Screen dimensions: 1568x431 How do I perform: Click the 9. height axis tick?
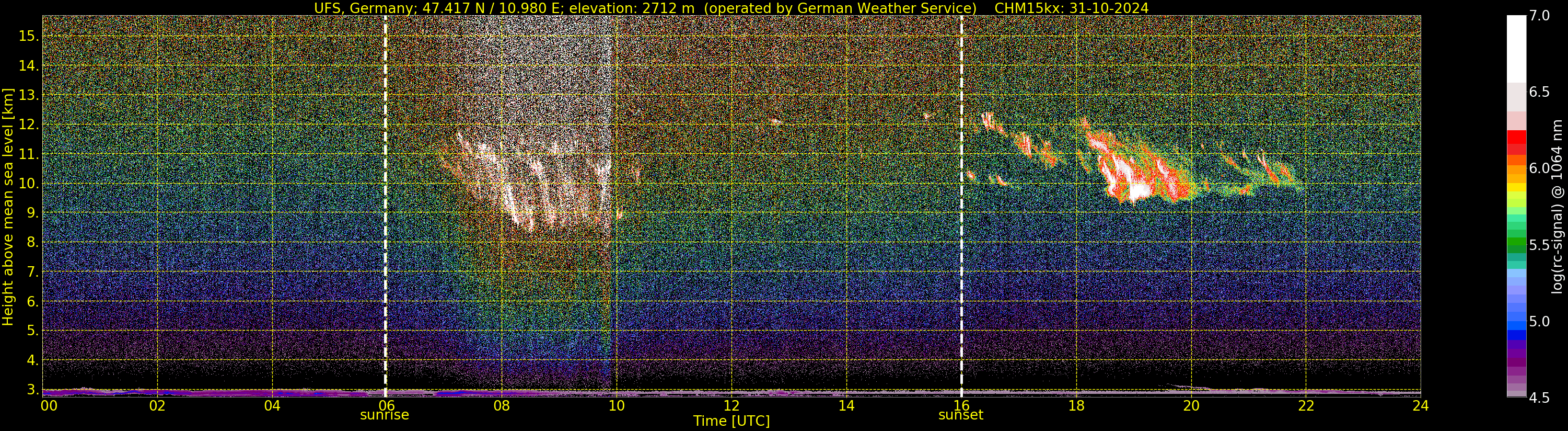pyautogui.click(x=32, y=213)
